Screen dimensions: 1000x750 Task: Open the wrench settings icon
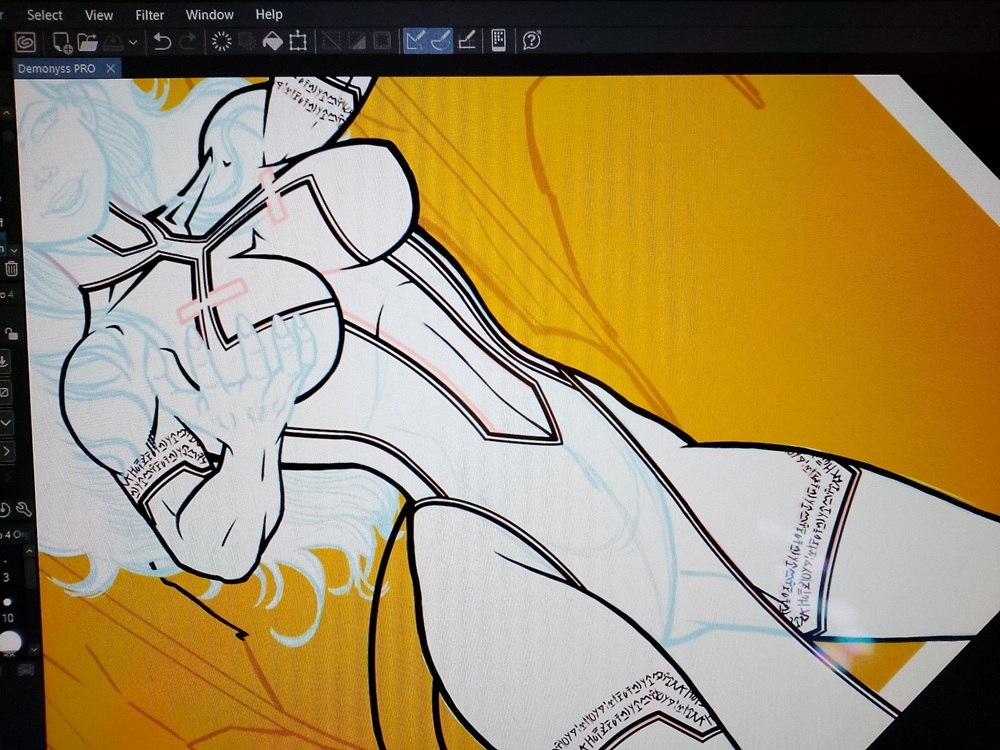coord(24,509)
